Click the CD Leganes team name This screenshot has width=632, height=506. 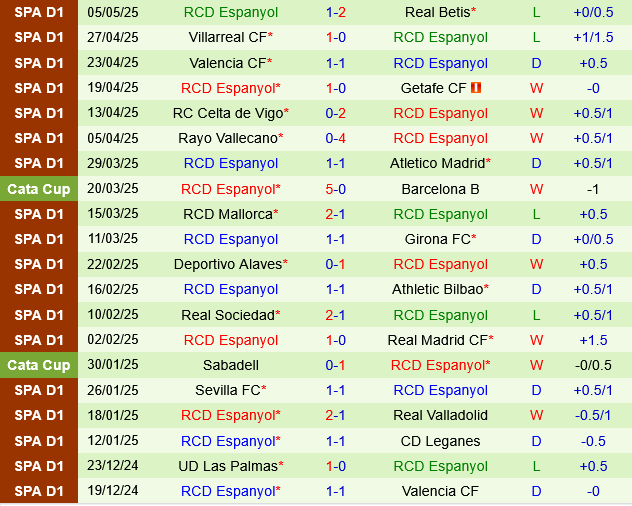440,441
